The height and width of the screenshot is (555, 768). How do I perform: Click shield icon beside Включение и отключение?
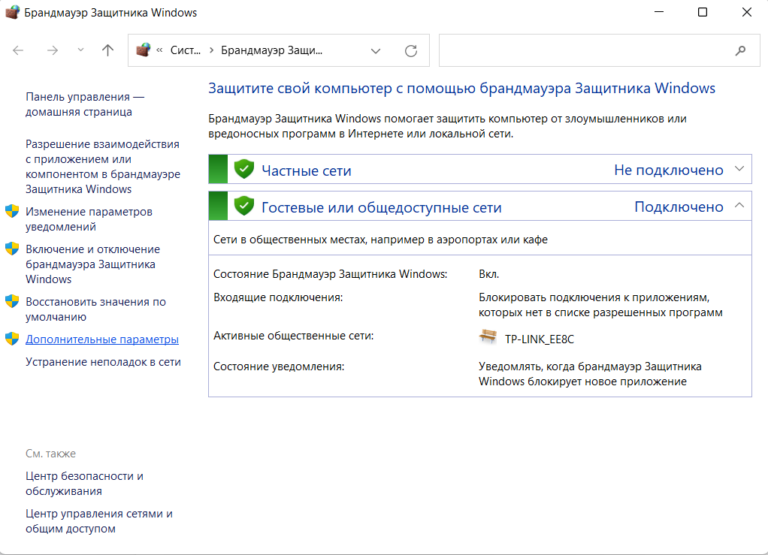coord(12,249)
